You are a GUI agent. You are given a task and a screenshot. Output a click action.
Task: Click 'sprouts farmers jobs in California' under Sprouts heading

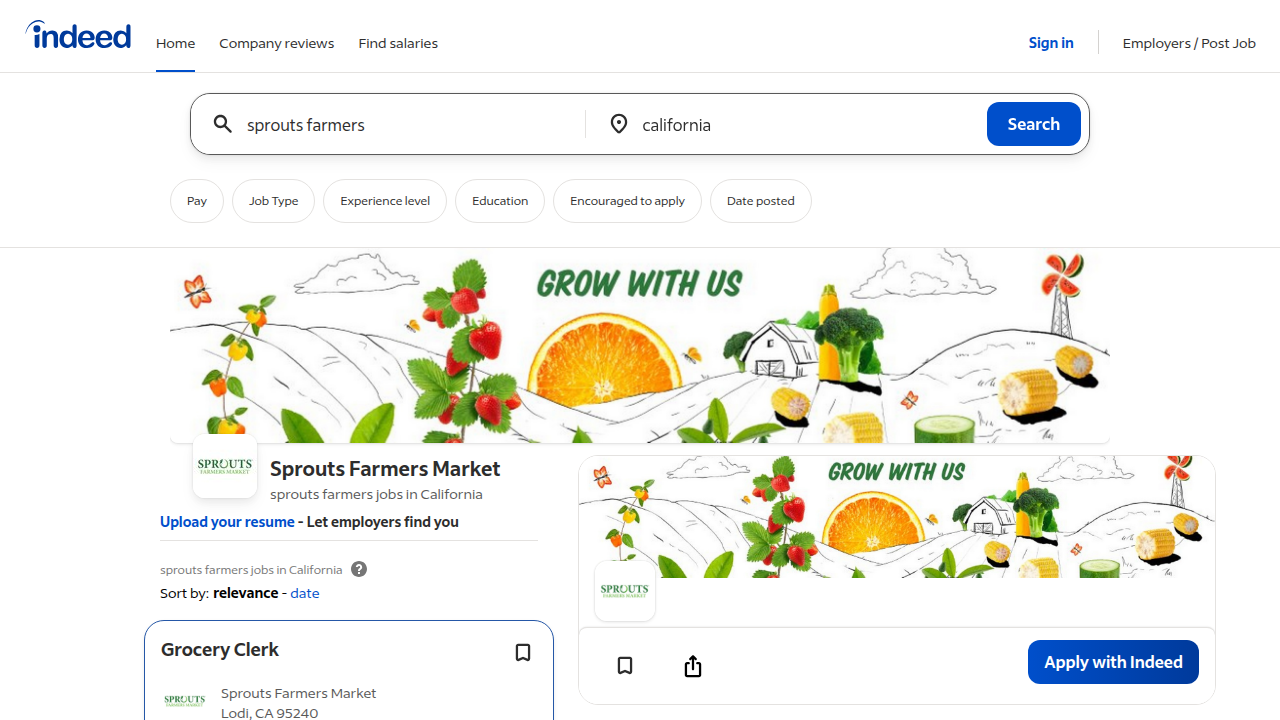(x=376, y=494)
